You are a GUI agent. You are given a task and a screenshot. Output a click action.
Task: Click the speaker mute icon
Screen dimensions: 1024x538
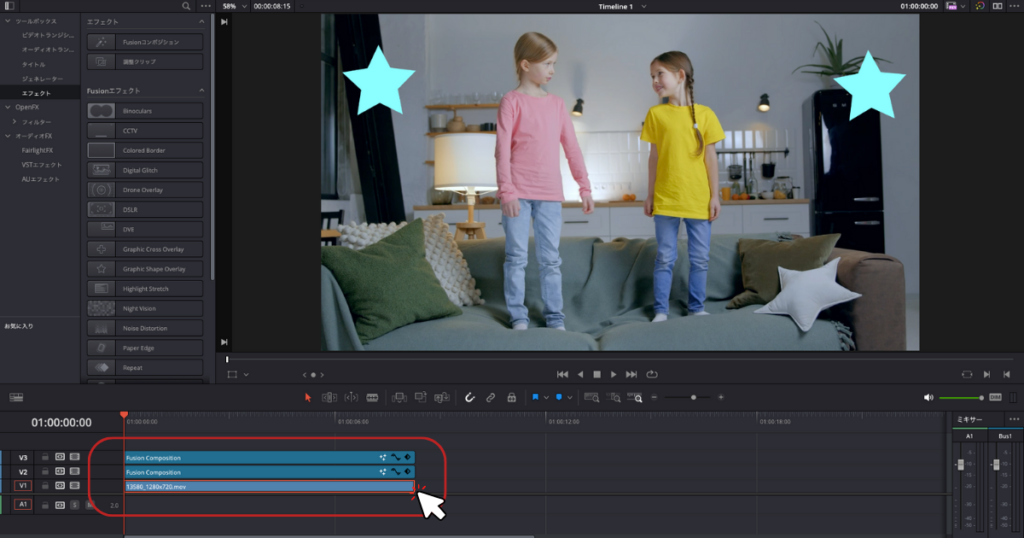coord(929,397)
